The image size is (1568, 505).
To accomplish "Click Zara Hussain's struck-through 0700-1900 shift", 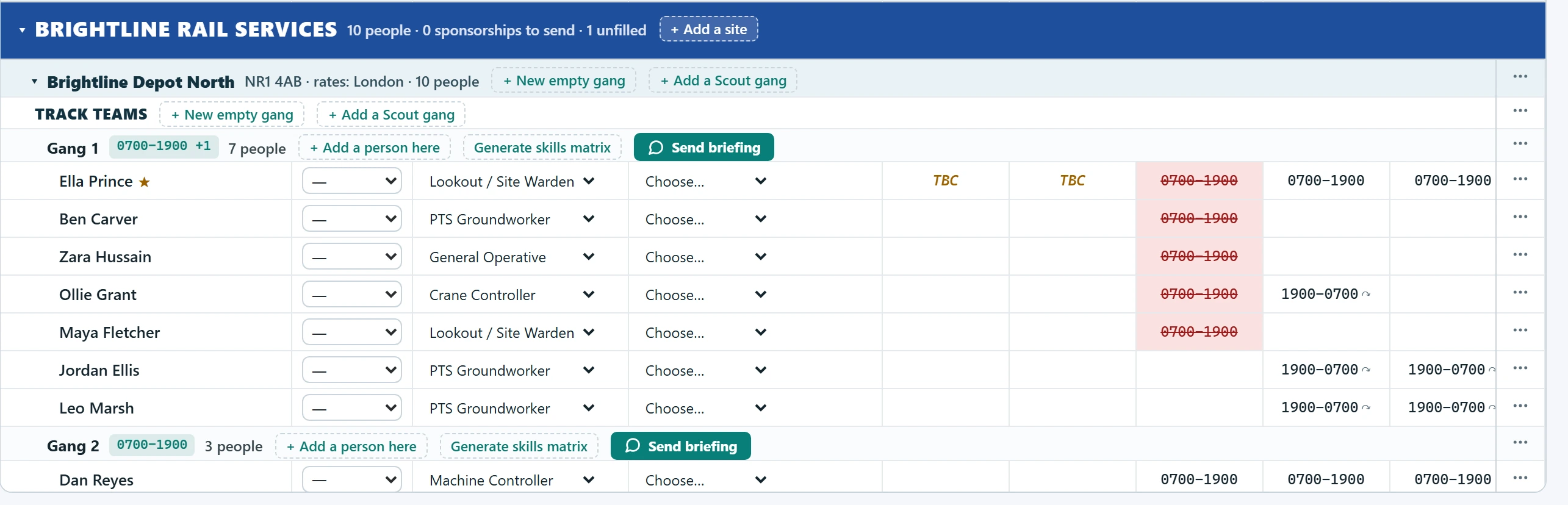I will [x=1199, y=256].
